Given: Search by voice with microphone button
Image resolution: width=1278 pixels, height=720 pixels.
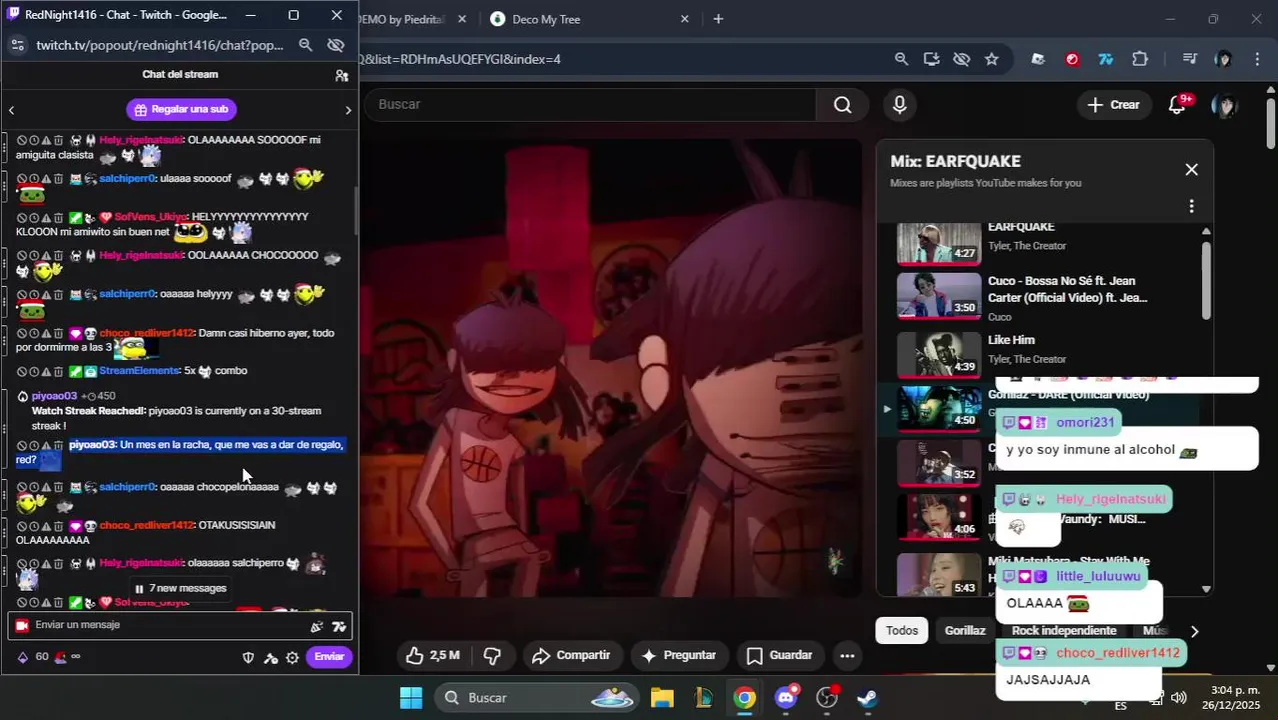Looking at the screenshot, I should coord(900,104).
